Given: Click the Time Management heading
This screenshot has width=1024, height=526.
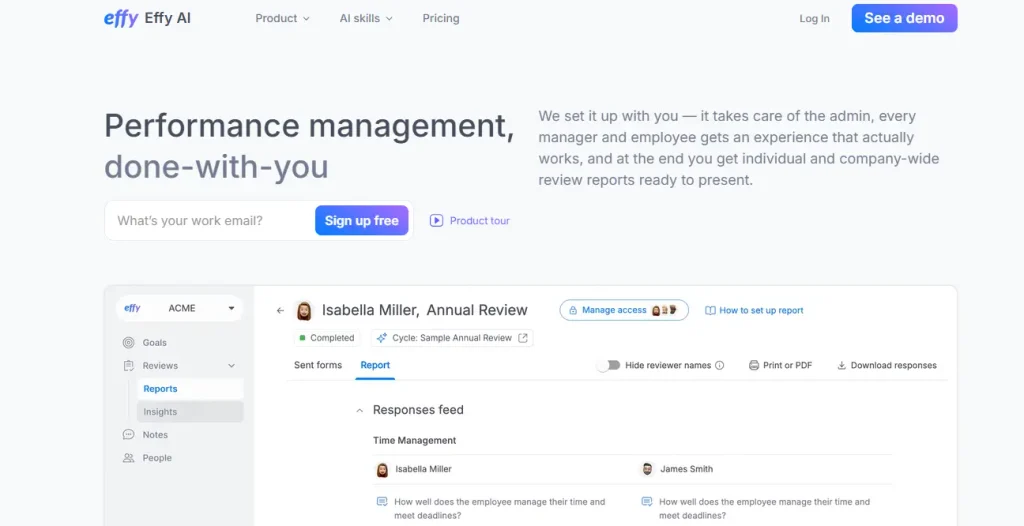Looking at the screenshot, I should tap(415, 440).
